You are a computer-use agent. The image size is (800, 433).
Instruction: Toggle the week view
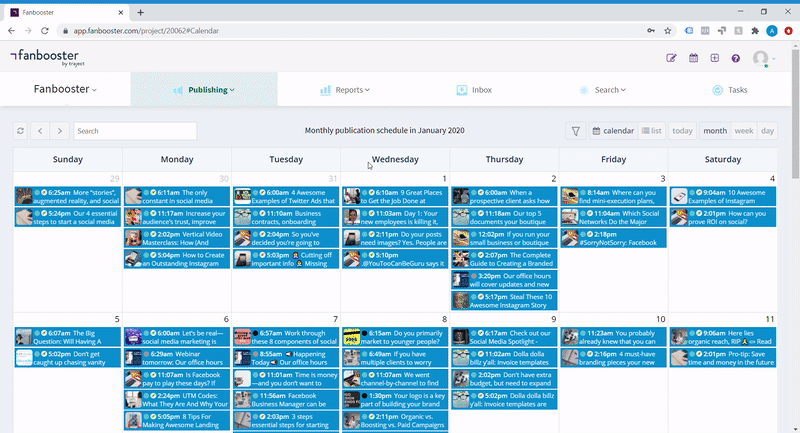pyautogui.click(x=743, y=131)
